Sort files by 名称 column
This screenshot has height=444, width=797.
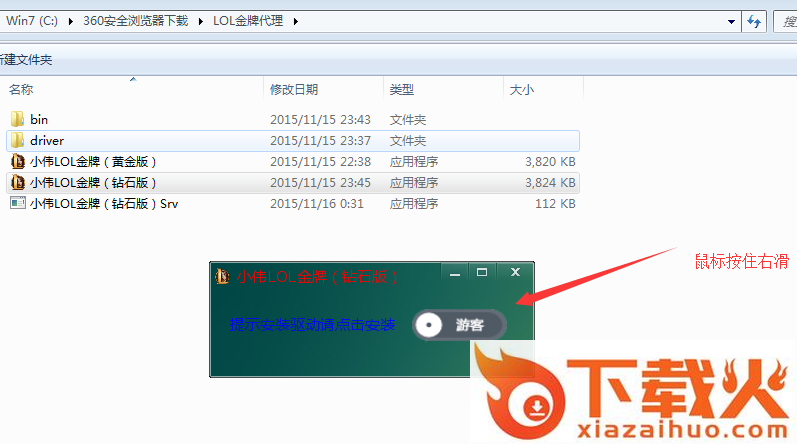pos(22,90)
